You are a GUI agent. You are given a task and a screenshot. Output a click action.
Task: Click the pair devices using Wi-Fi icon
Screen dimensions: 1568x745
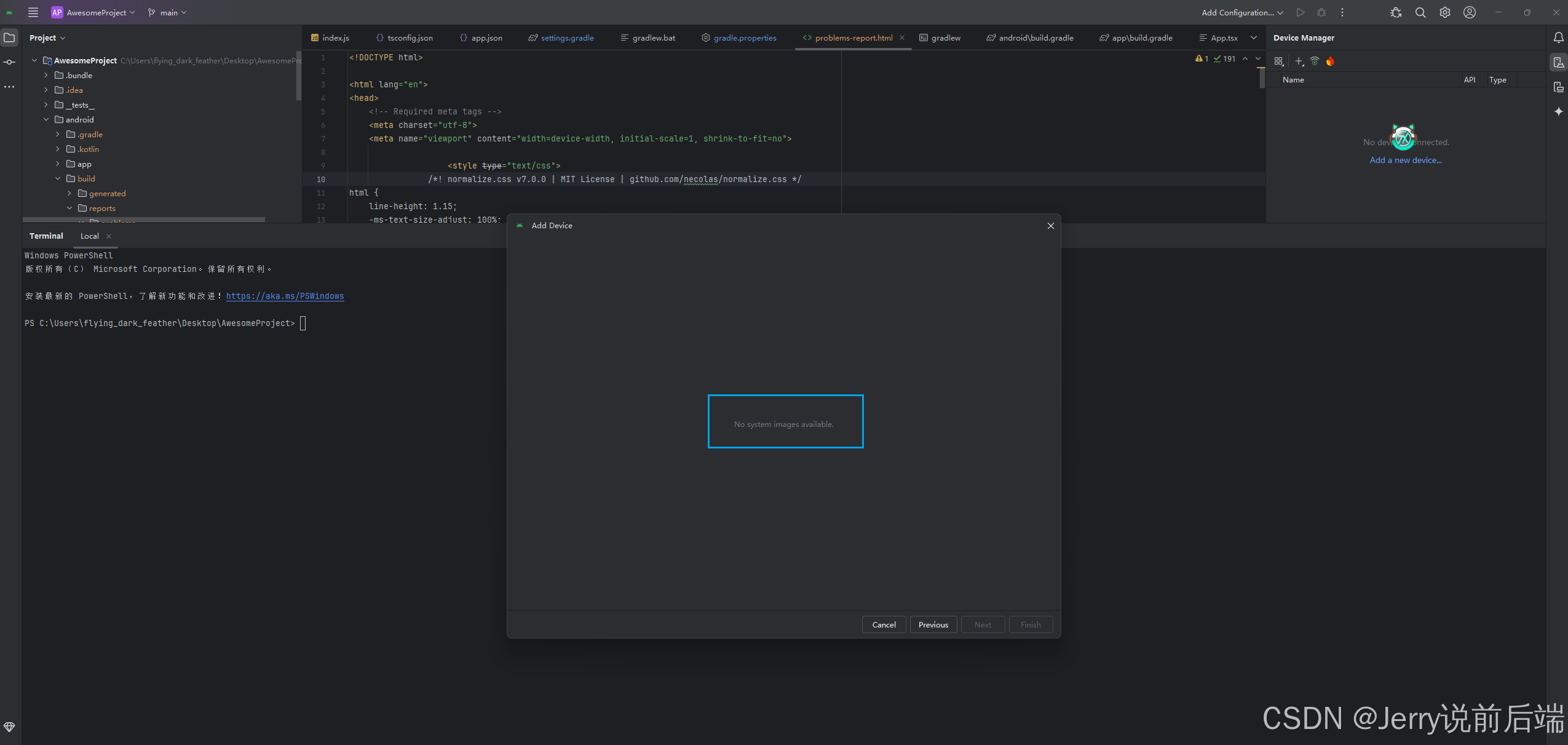click(1315, 61)
